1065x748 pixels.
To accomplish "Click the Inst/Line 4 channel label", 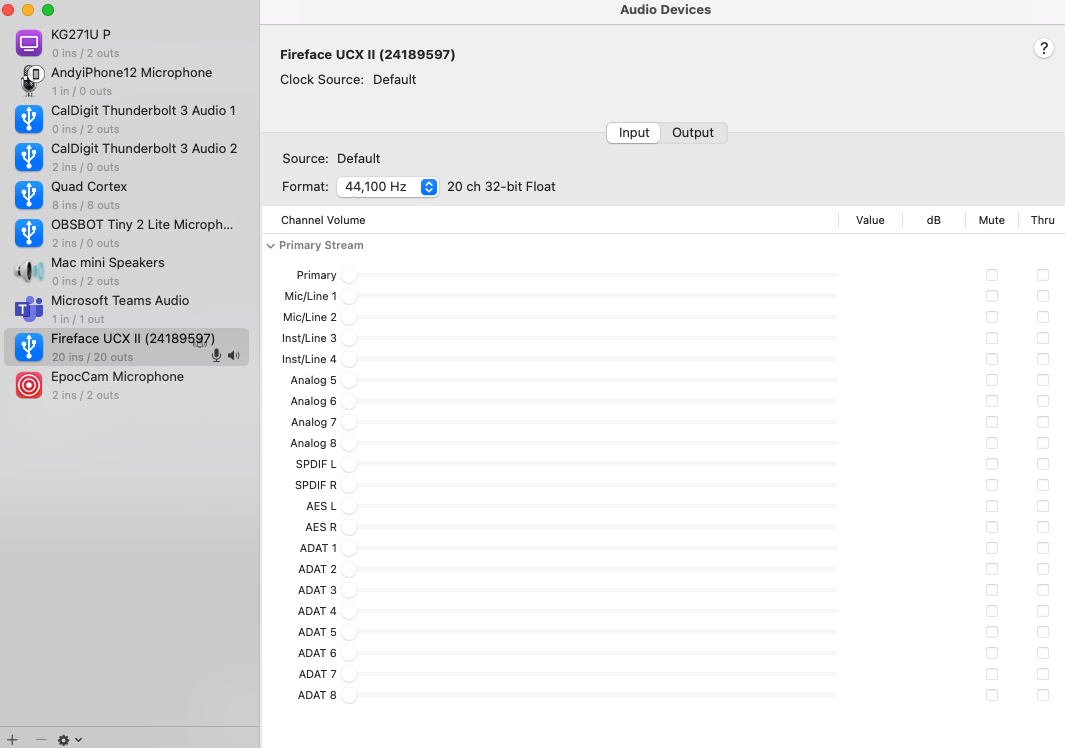I will click(x=309, y=359).
